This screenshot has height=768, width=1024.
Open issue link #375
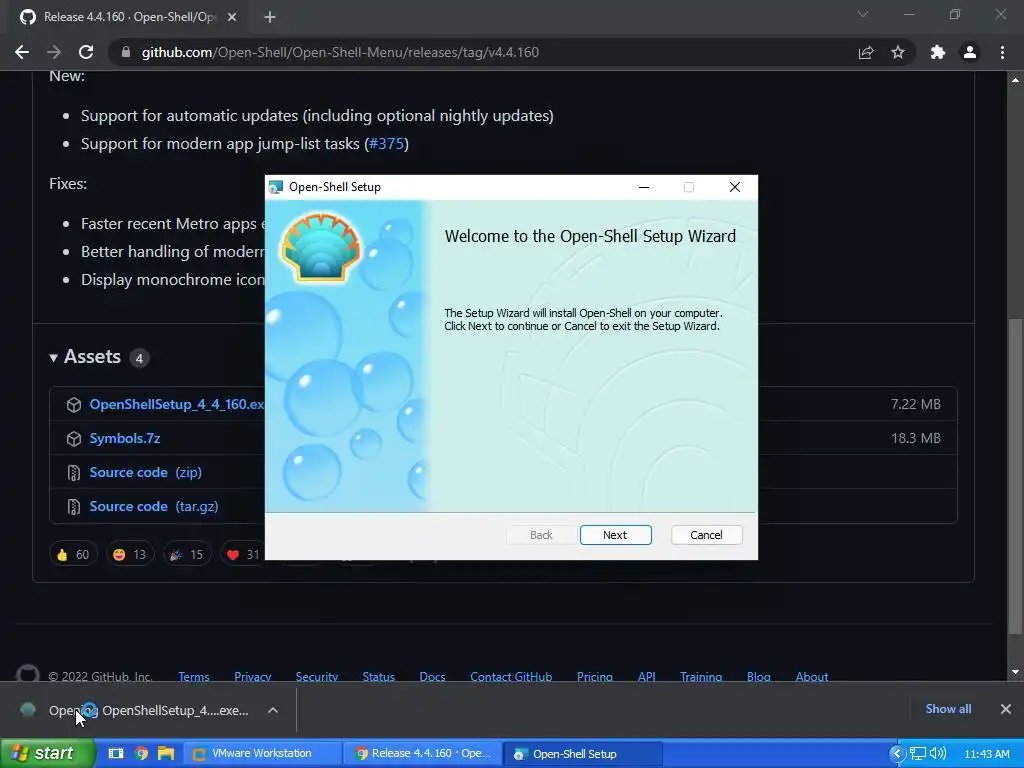point(387,144)
